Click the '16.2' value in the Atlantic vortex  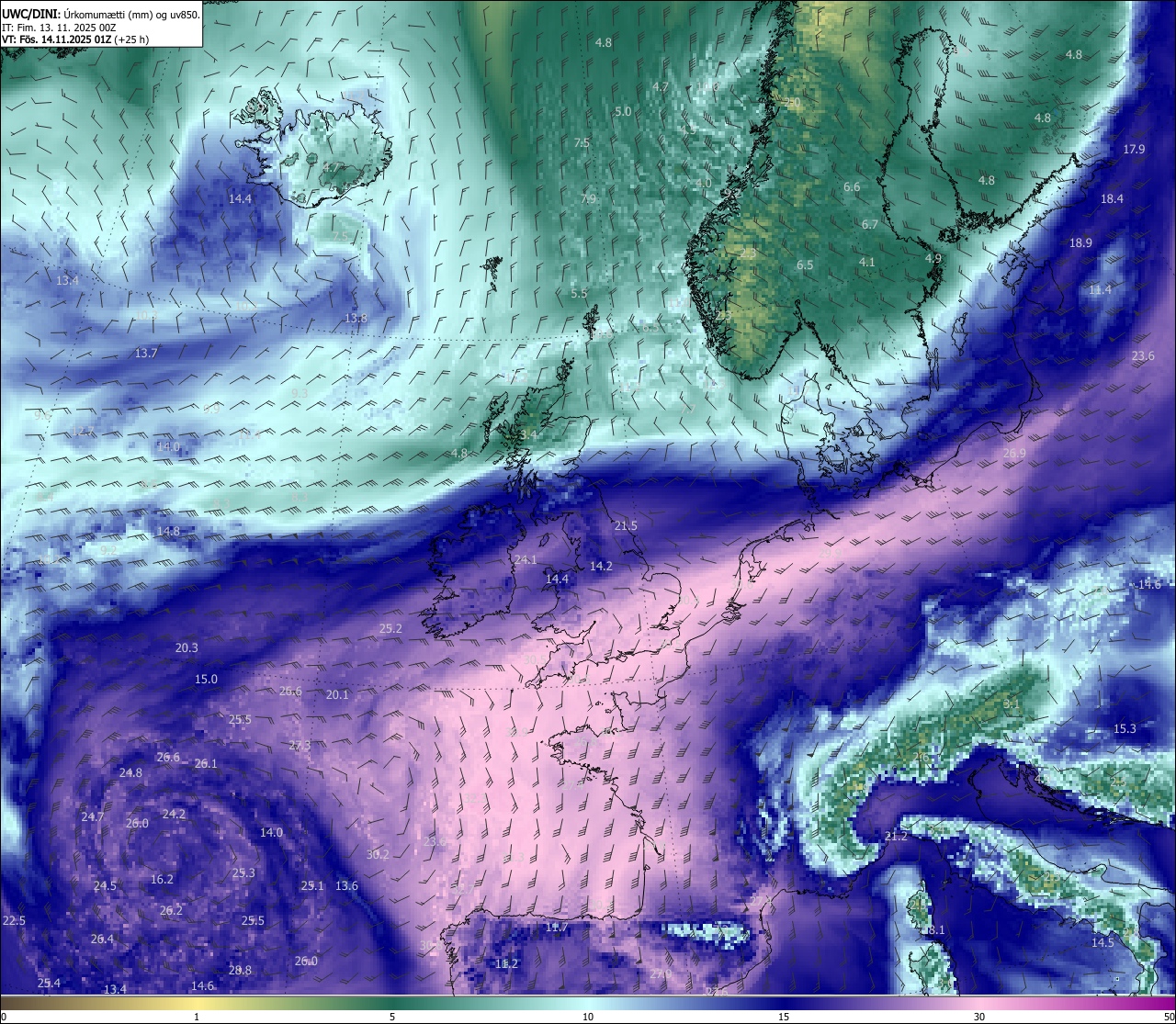pyautogui.click(x=162, y=880)
